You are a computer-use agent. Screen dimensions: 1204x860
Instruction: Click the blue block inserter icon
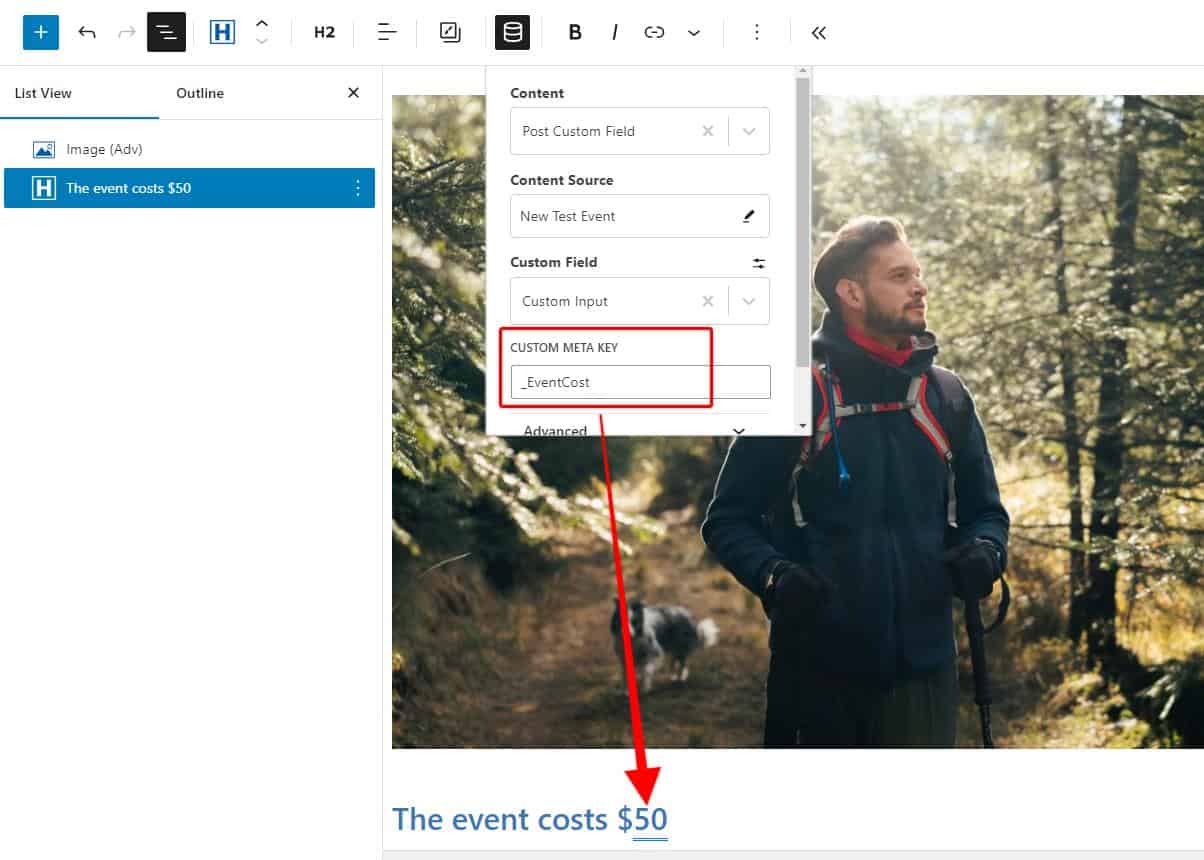coord(40,32)
